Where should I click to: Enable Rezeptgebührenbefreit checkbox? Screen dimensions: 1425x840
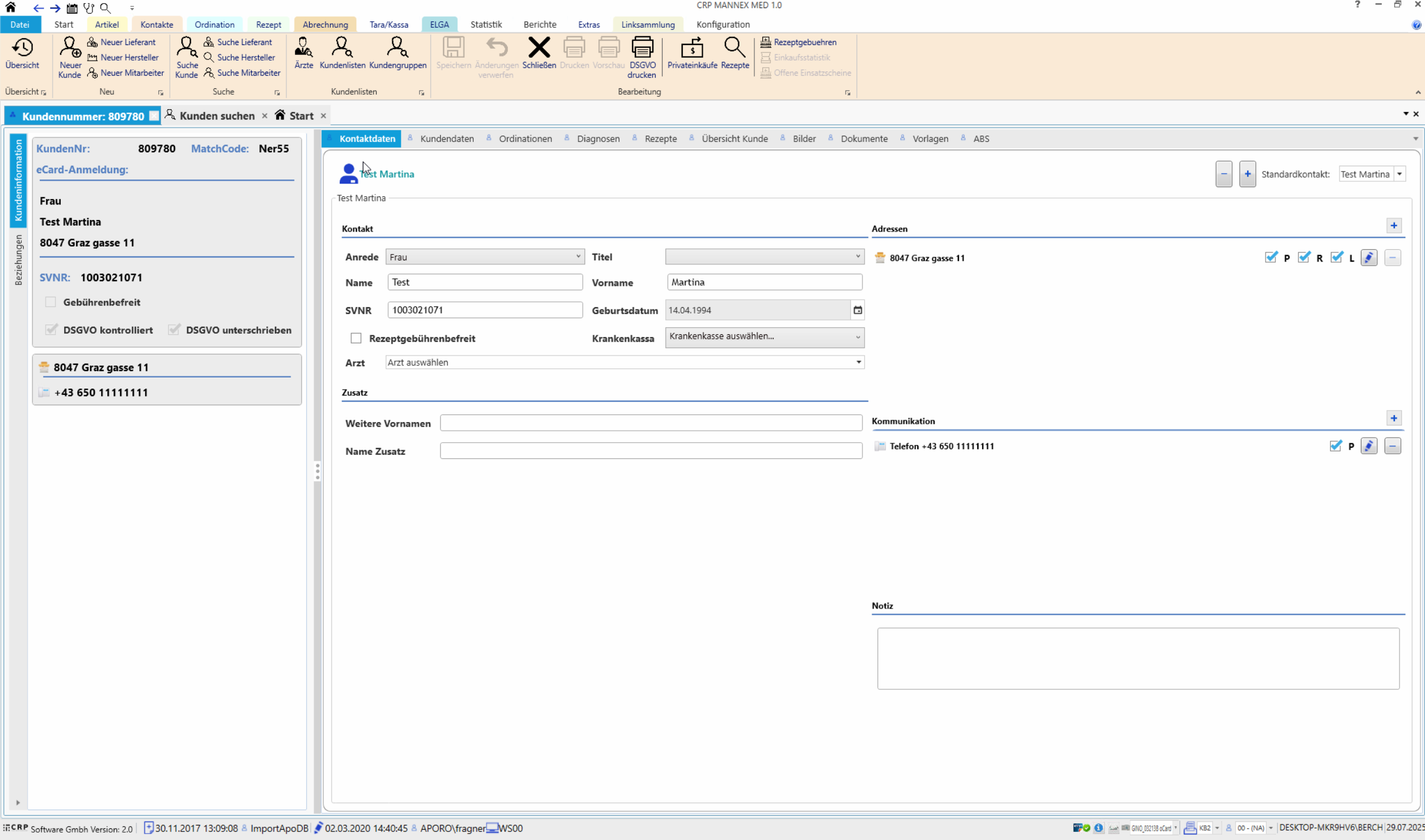click(356, 338)
